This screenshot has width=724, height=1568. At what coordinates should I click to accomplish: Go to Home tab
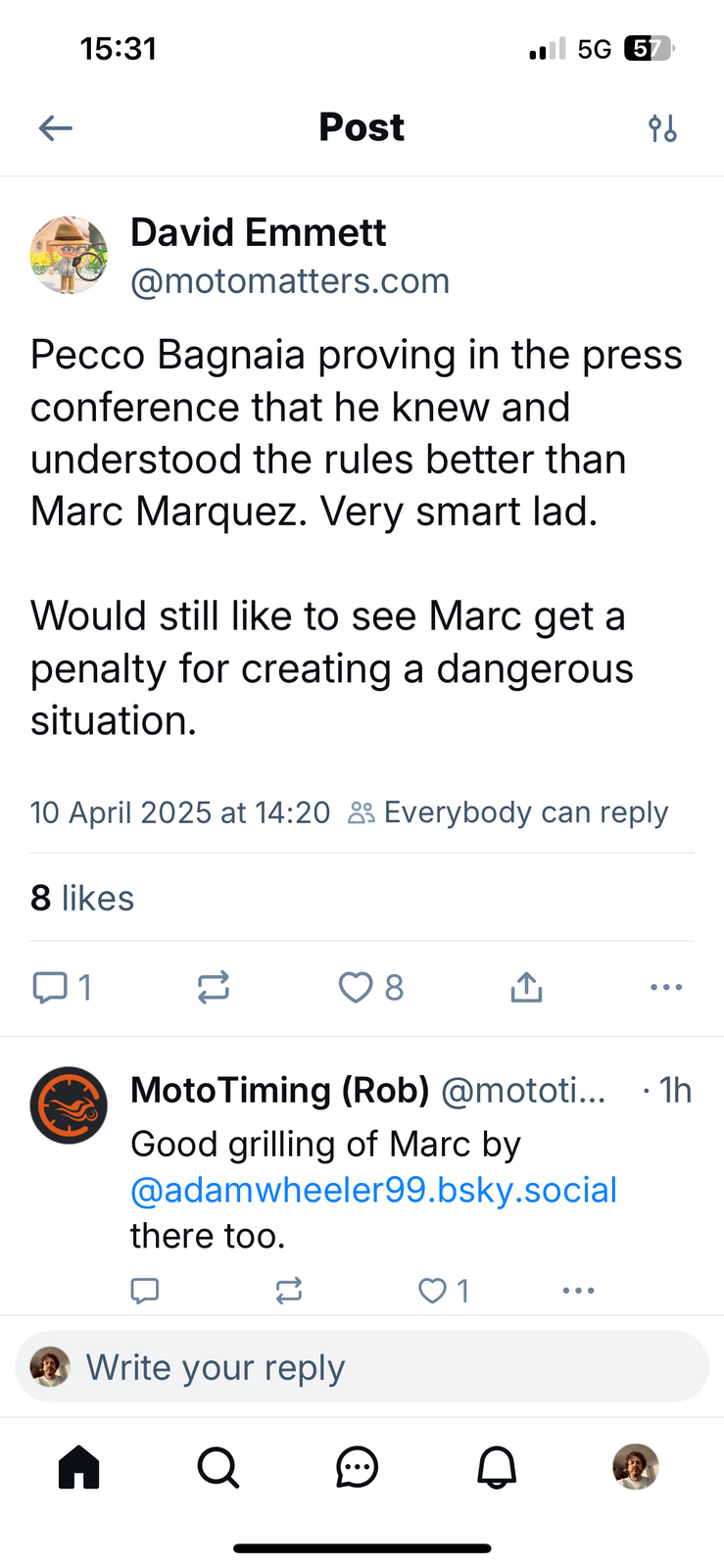point(79,1467)
